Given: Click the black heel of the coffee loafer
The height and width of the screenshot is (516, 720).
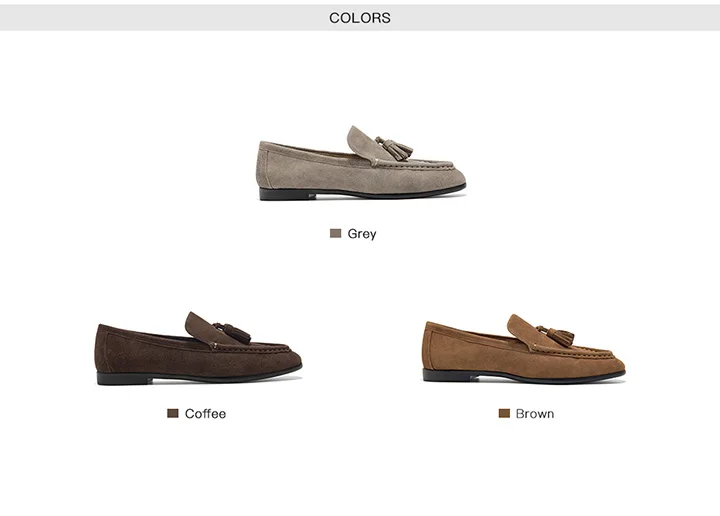Looking at the screenshot, I should pyautogui.click(x=124, y=379).
